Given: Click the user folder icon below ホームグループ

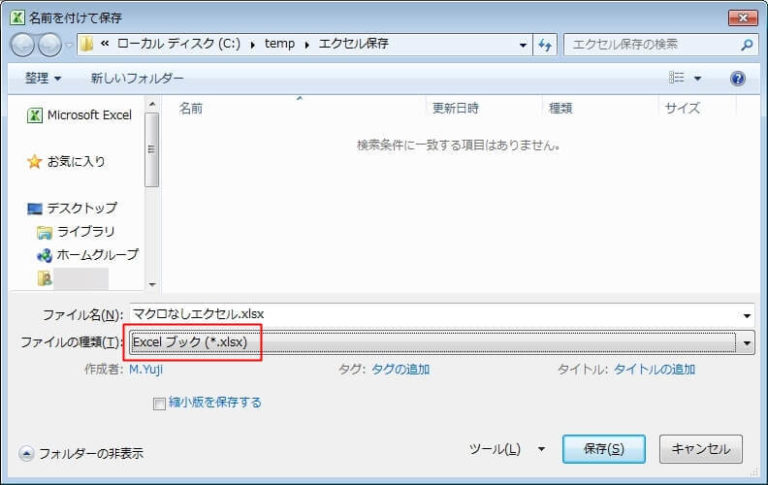Looking at the screenshot, I should click(x=45, y=278).
